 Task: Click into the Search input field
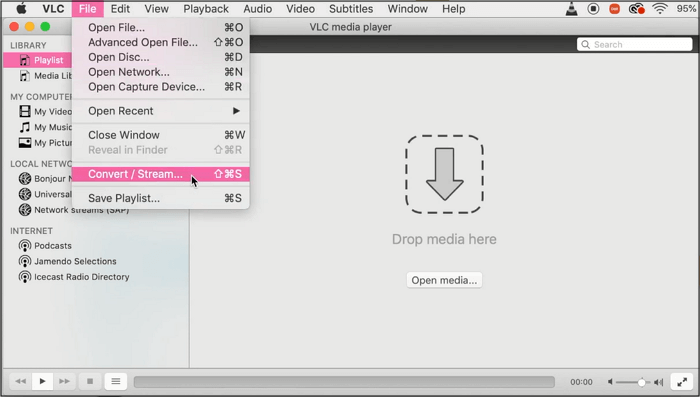[634, 45]
